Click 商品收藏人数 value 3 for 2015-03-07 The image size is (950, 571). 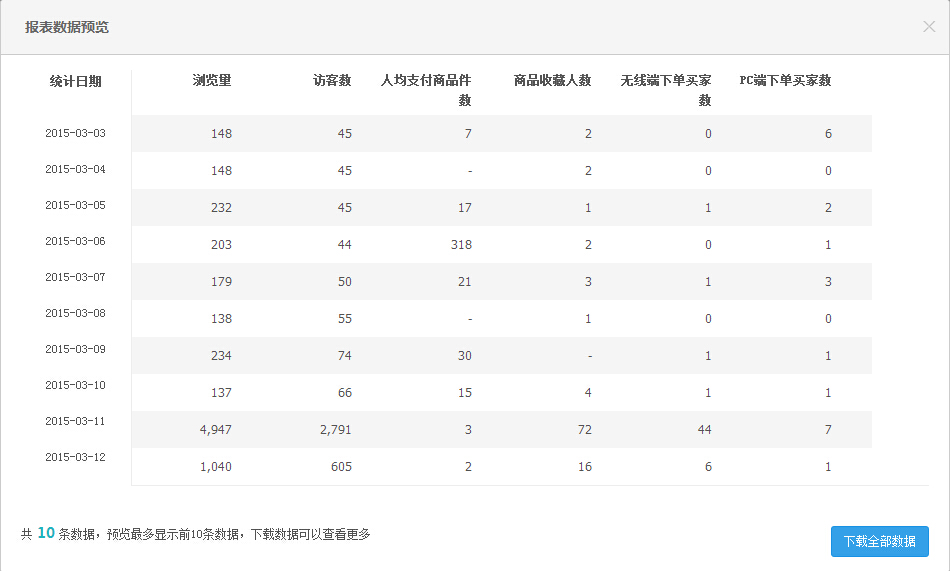click(588, 281)
